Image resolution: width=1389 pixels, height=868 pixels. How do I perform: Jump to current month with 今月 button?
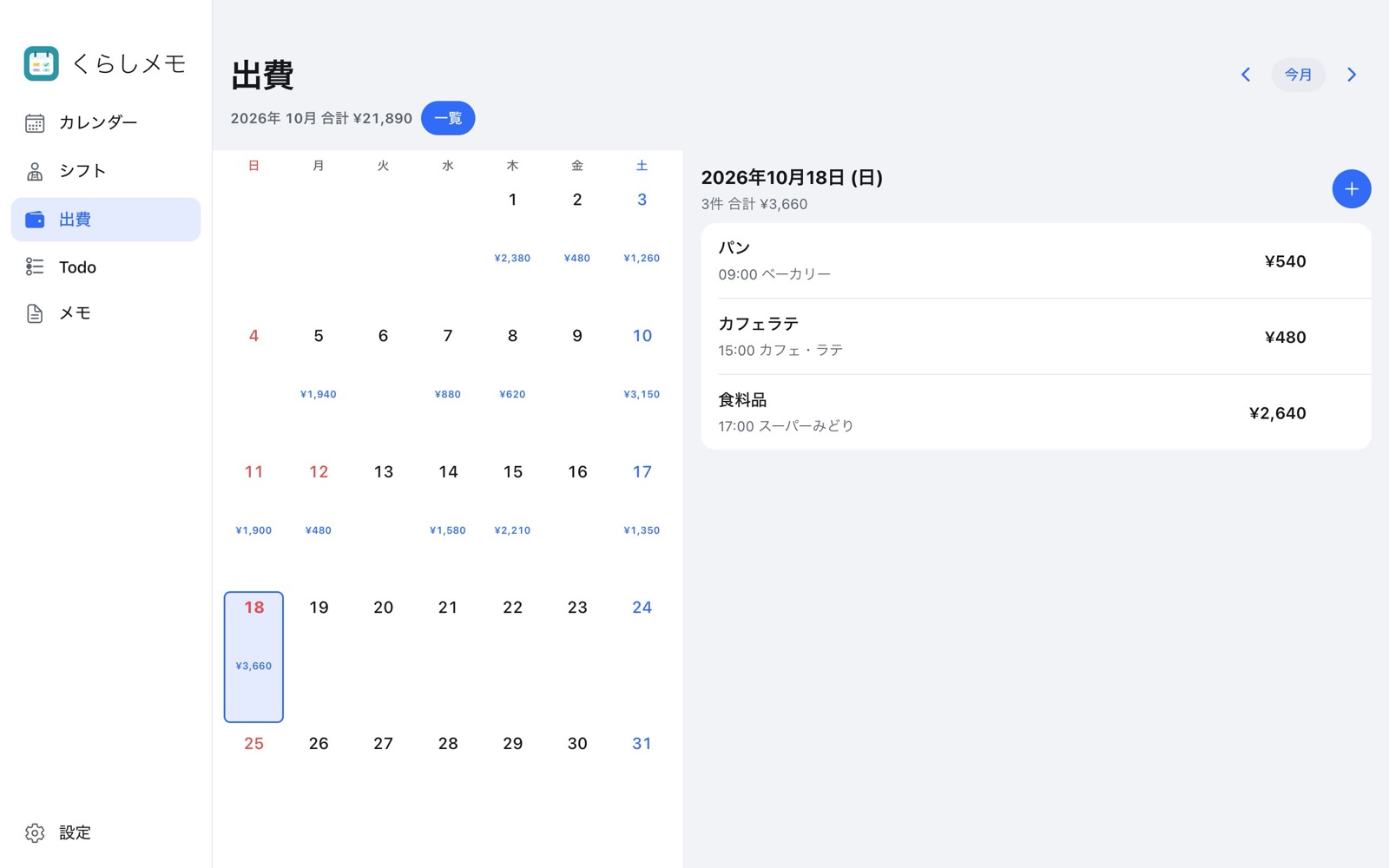pyautogui.click(x=1299, y=75)
